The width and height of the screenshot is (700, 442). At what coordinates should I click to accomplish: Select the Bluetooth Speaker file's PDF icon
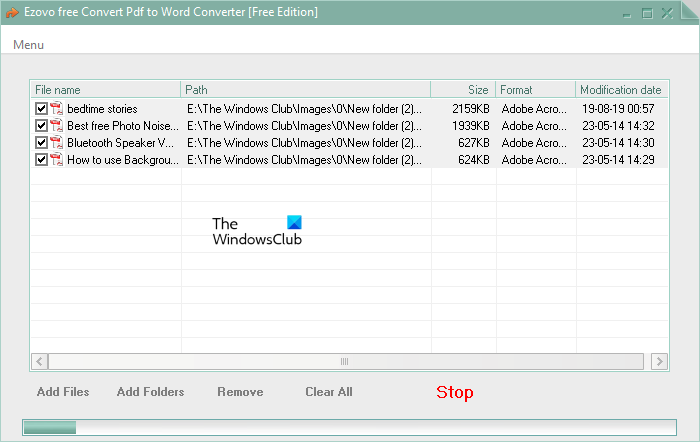coord(56,142)
